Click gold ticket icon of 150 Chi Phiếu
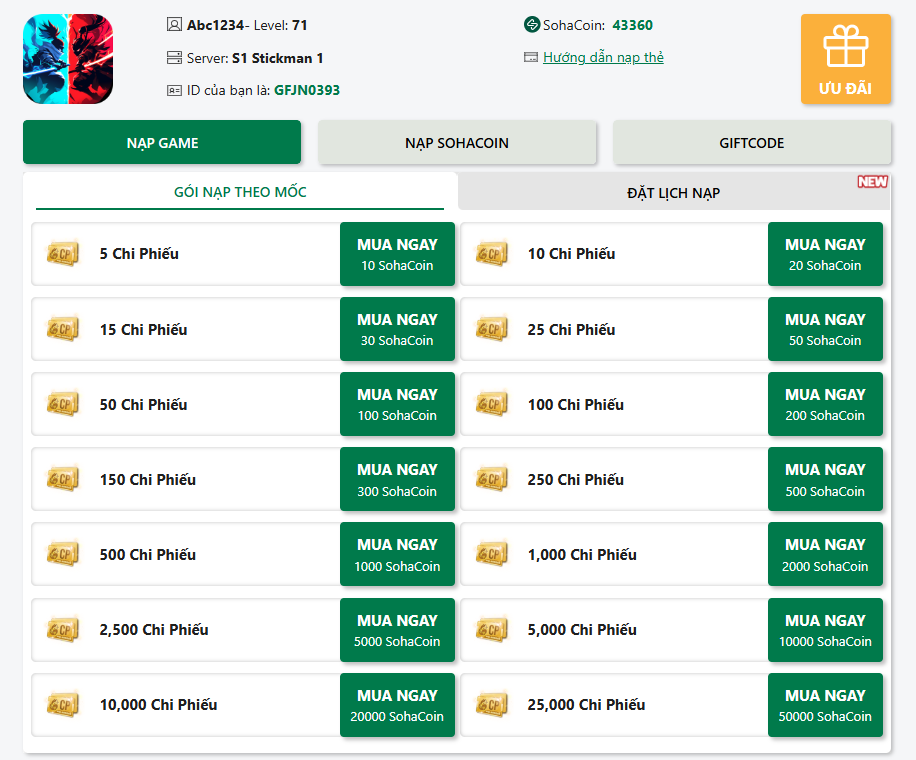This screenshot has width=916, height=760. [x=63, y=479]
